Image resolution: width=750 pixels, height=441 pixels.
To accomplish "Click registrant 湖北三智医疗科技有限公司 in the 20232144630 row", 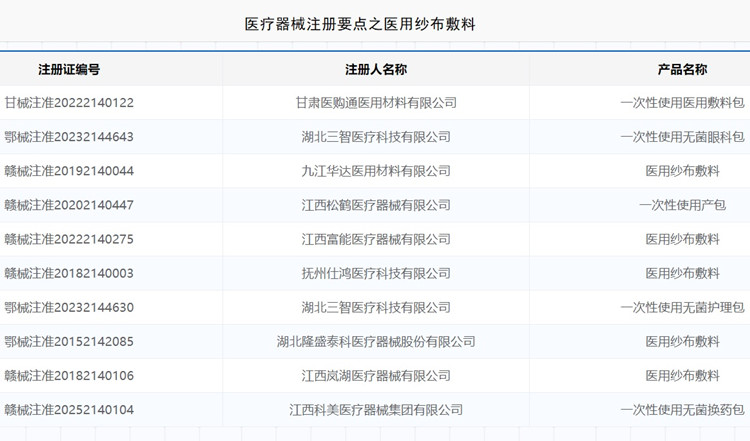I will 376,308.
